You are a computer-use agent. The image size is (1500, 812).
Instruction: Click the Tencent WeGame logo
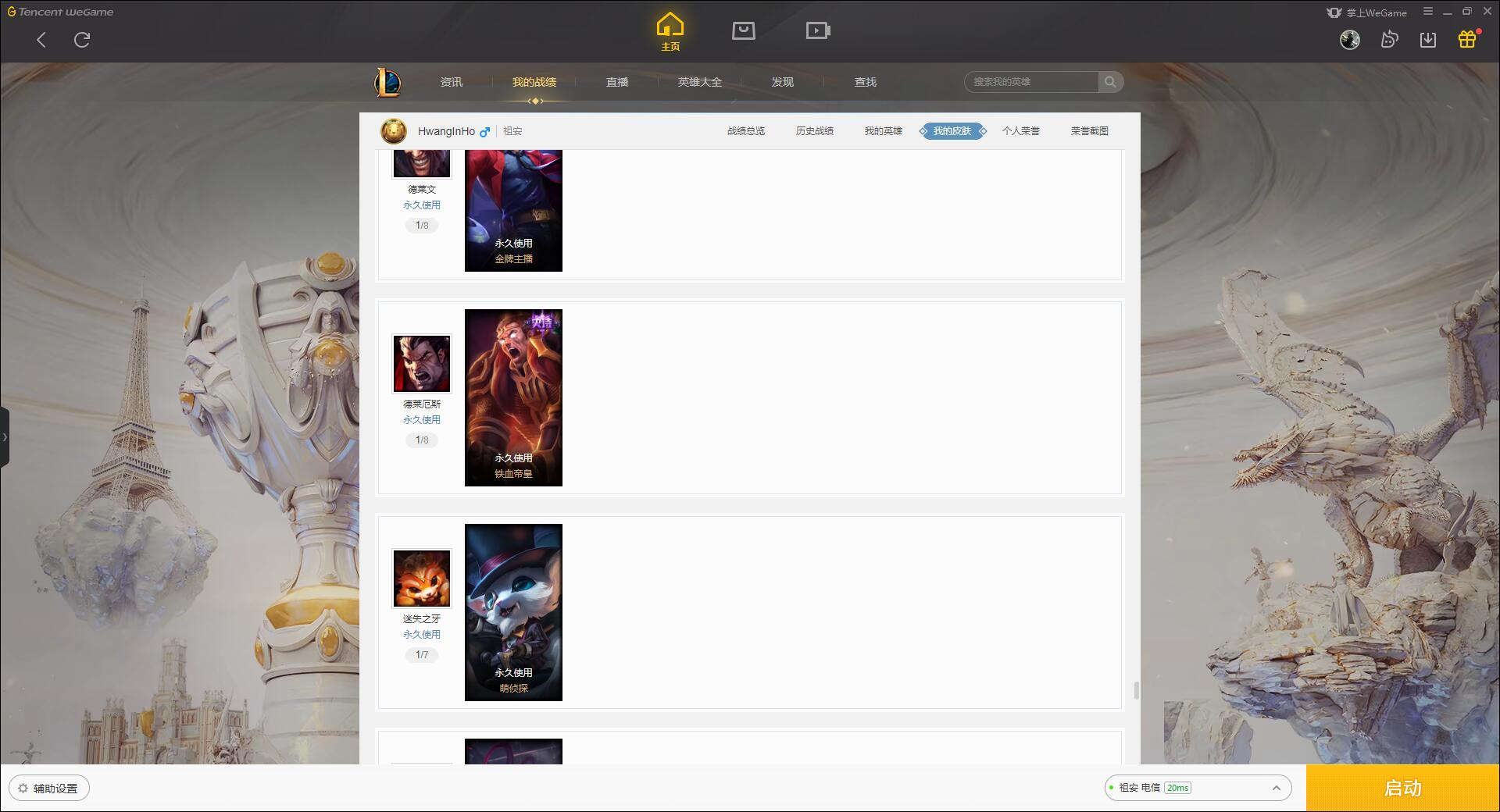pyautogui.click(x=60, y=12)
